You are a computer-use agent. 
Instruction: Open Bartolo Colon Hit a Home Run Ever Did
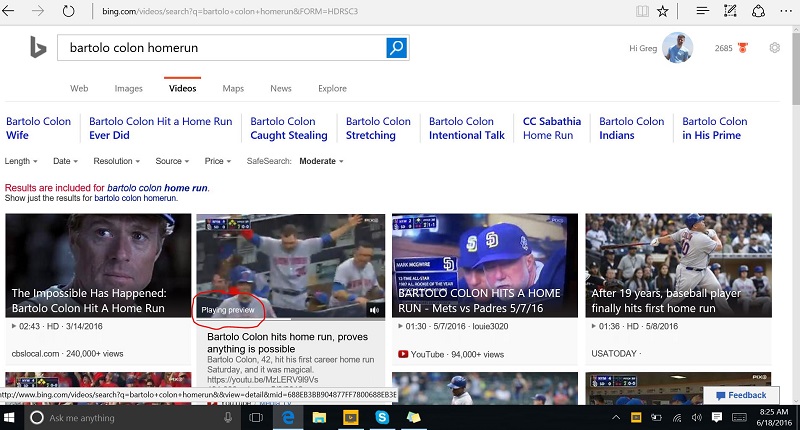[x=160, y=128]
